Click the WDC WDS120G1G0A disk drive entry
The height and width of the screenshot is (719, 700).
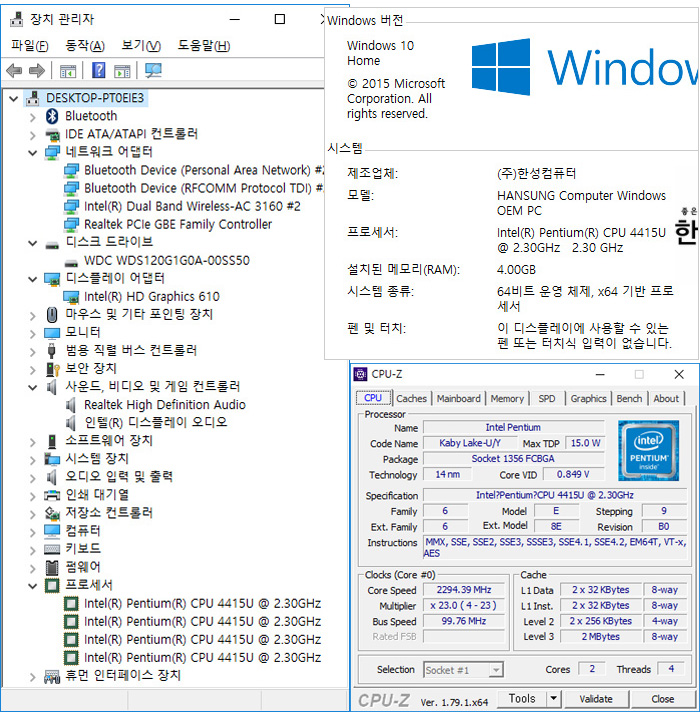point(166,261)
